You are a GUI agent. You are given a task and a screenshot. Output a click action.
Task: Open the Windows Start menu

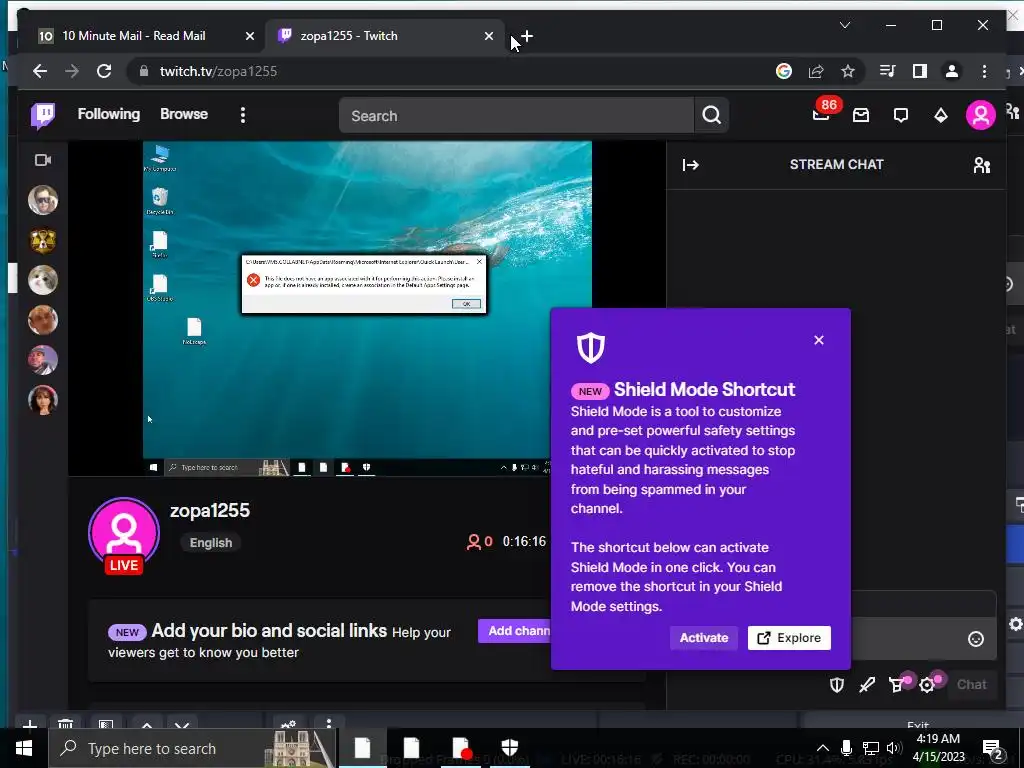click(24, 748)
